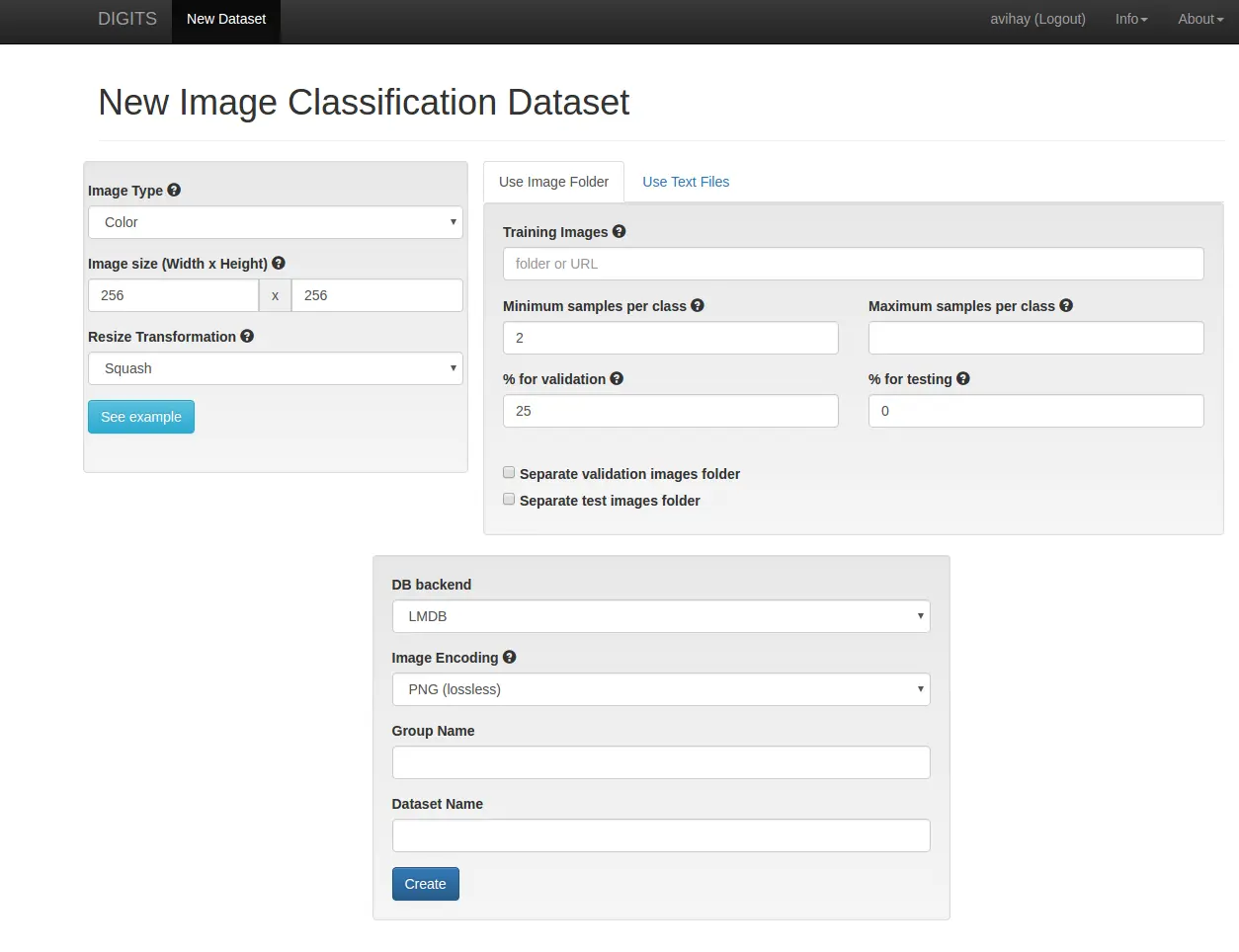This screenshot has height=952, width=1239.
Task: Click the See example button
Action: [141, 417]
